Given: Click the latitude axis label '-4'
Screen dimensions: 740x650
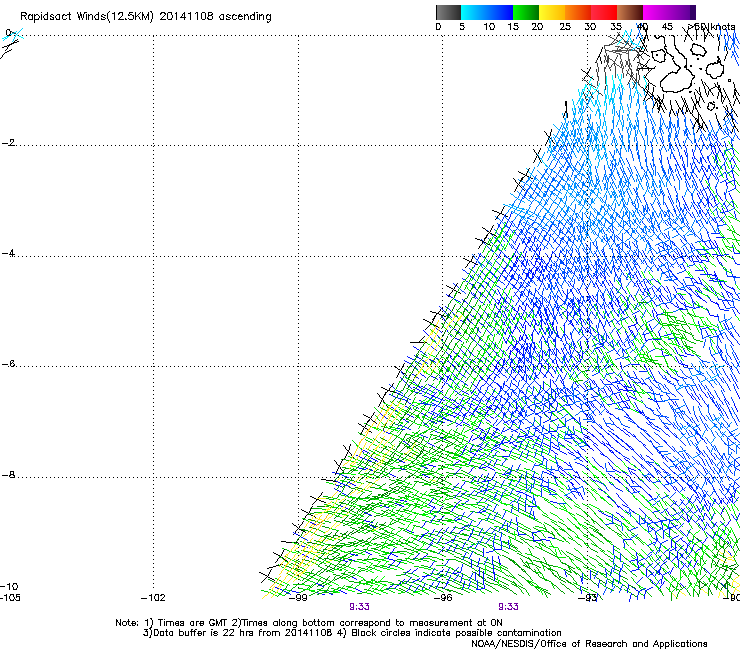Looking at the screenshot, I should pyautogui.click(x=8, y=253).
